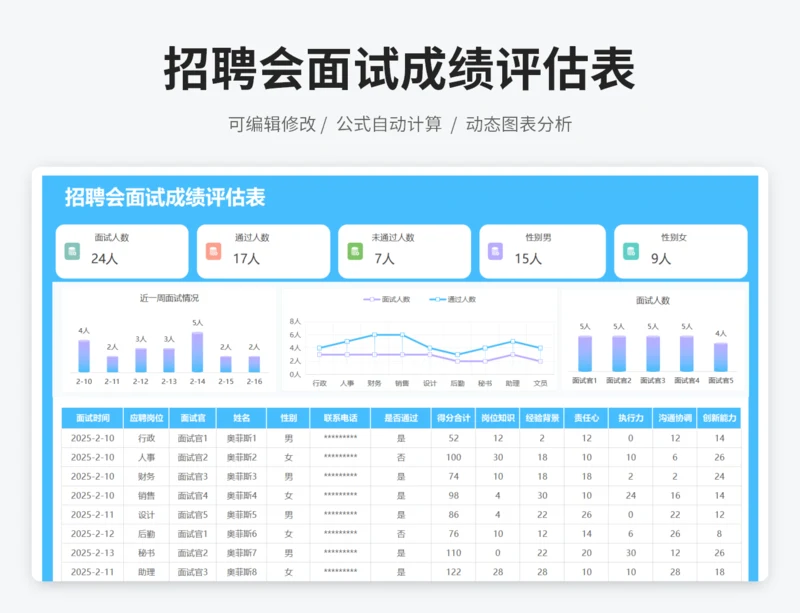Click the tallest 2-14 bar in the weekly chart

[x=196, y=350]
